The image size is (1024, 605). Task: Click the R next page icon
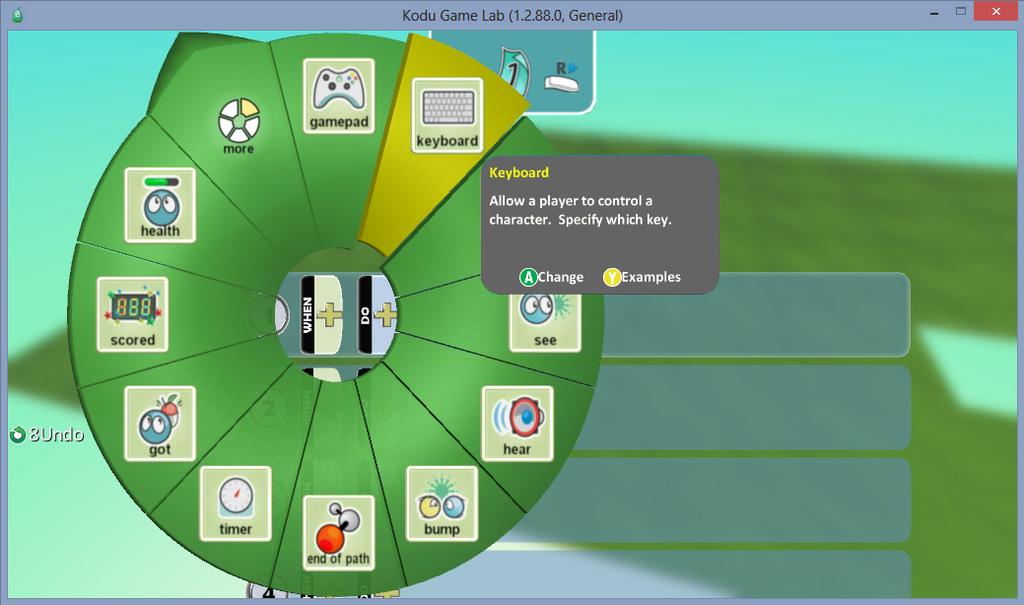click(562, 76)
